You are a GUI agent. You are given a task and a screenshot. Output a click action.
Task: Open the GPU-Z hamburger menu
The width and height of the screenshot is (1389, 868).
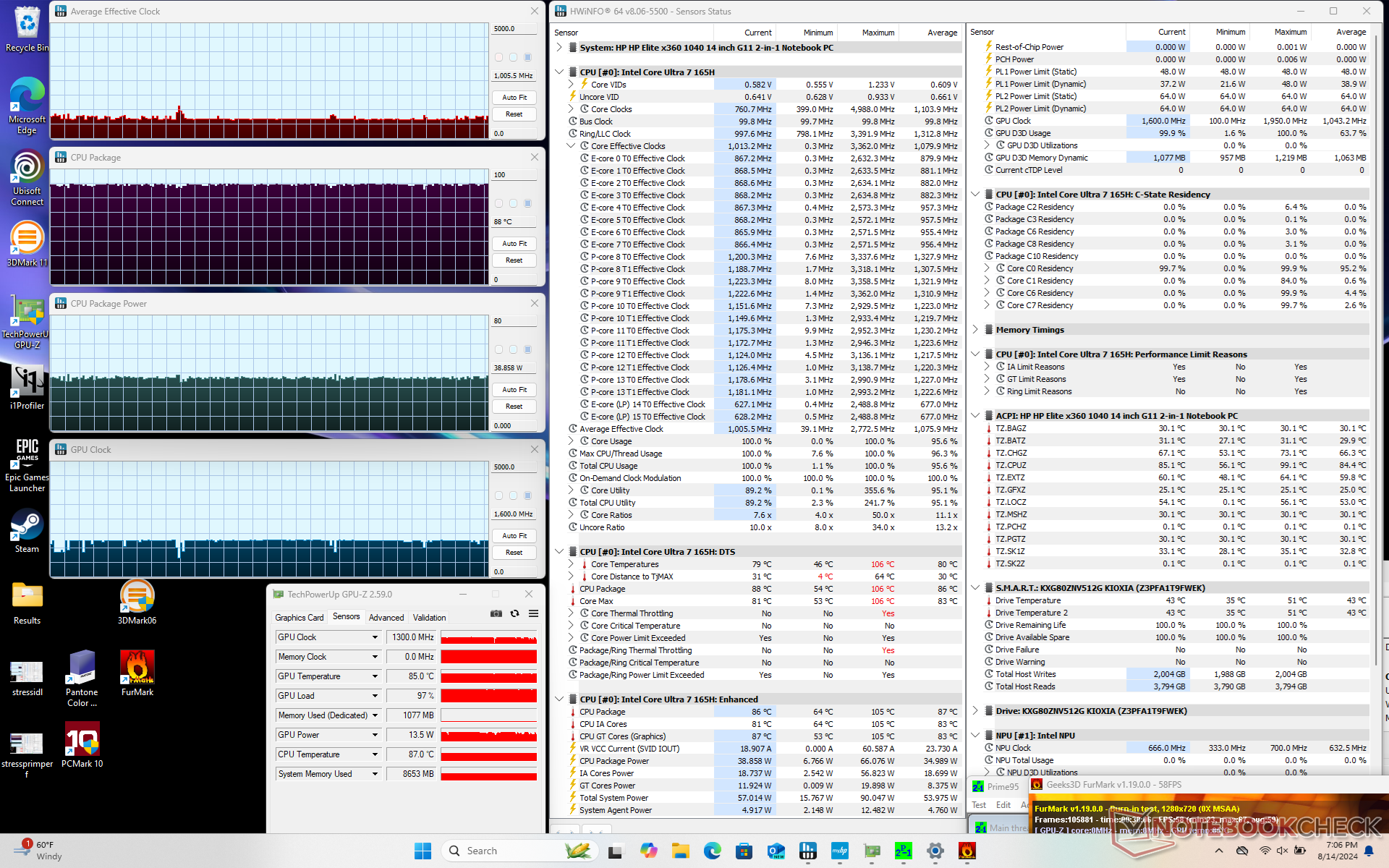click(533, 613)
